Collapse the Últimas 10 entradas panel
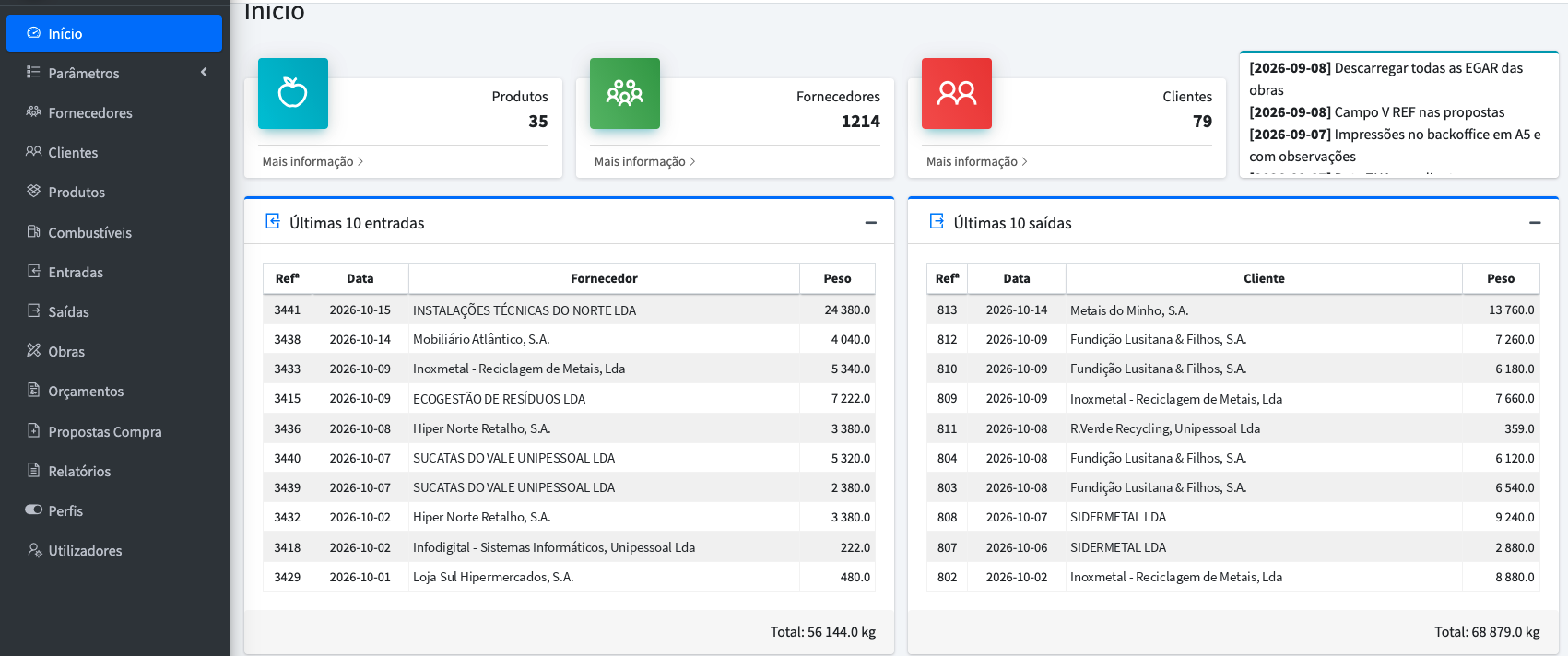Viewport: 1568px width, 656px height. click(870, 223)
